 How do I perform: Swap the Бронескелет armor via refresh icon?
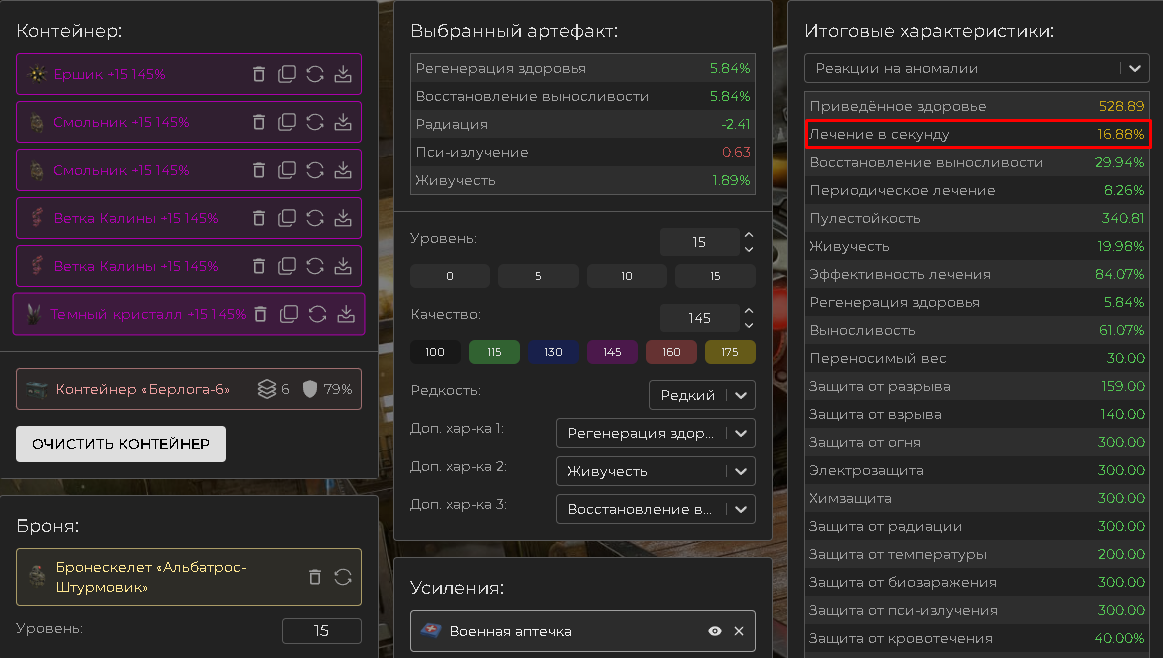343,577
